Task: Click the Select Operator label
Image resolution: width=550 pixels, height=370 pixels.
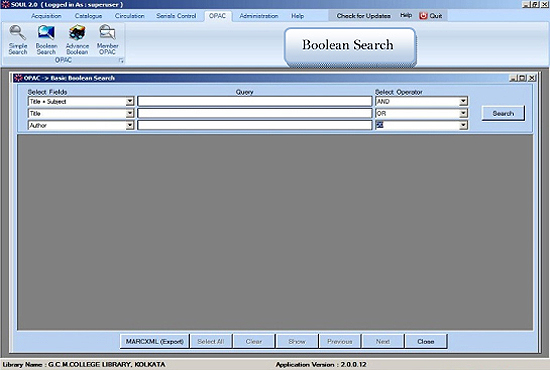Action: [399, 92]
